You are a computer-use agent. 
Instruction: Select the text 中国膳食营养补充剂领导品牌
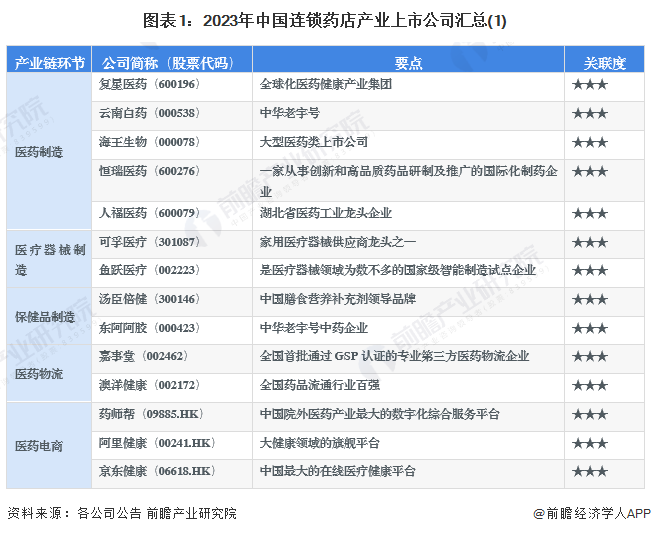[338, 299]
